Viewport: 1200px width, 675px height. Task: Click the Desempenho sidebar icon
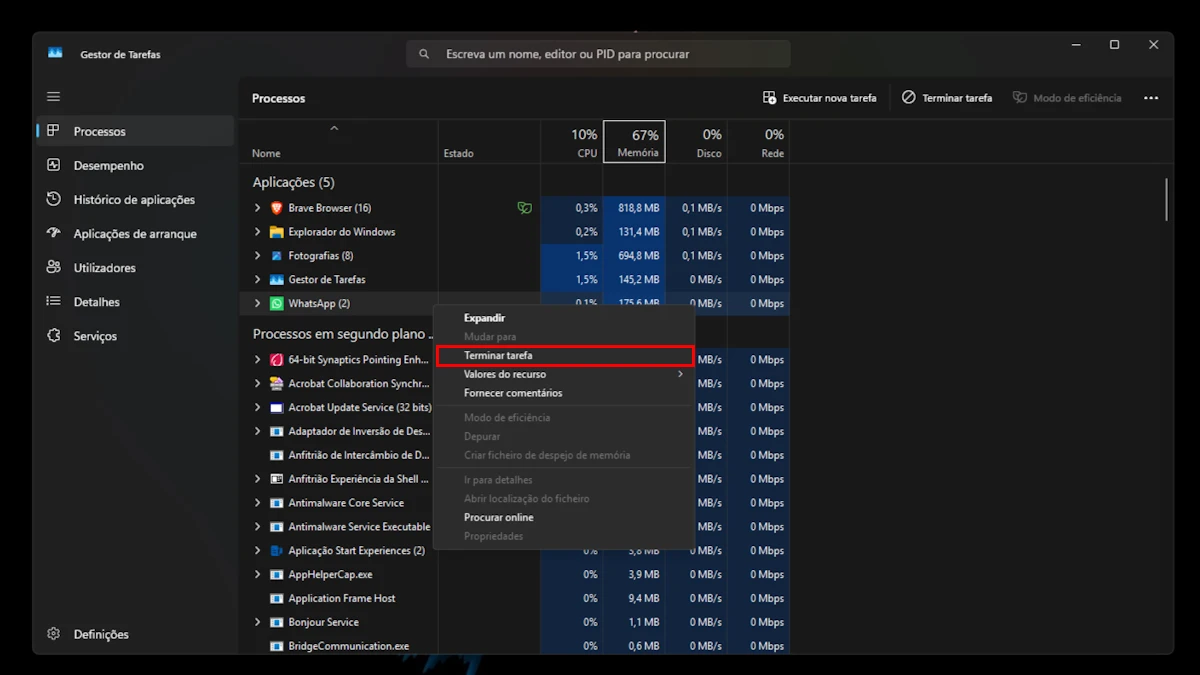tap(54, 166)
